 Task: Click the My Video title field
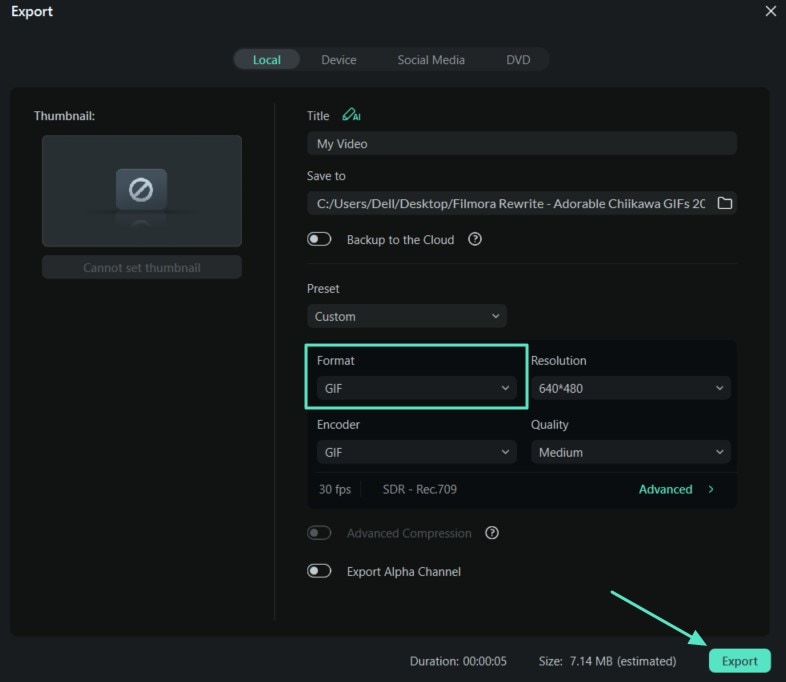521,143
